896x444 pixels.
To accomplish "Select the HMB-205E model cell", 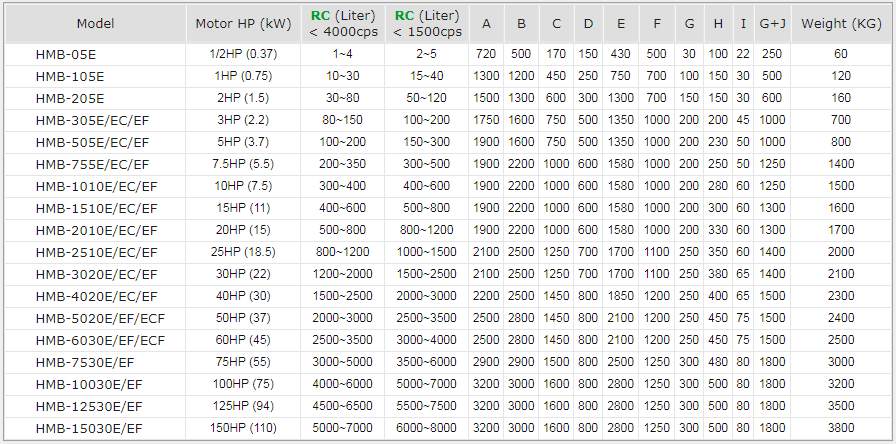I will click(69, 98).
